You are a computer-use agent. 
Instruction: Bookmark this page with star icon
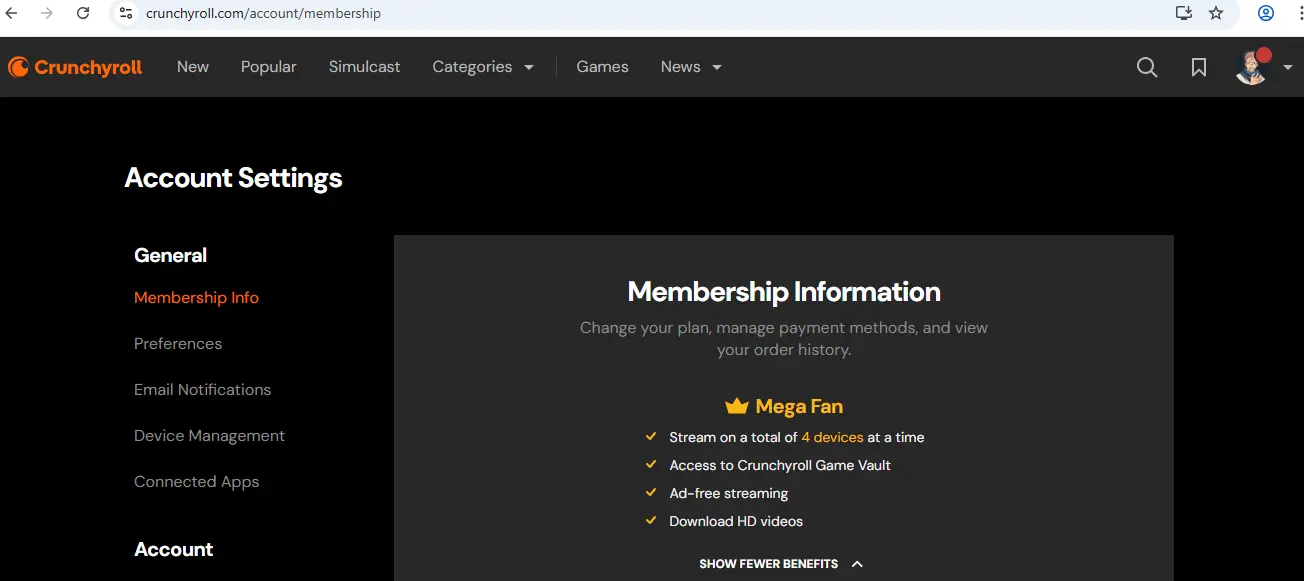pyautogui.click(x=1216, y=13)
